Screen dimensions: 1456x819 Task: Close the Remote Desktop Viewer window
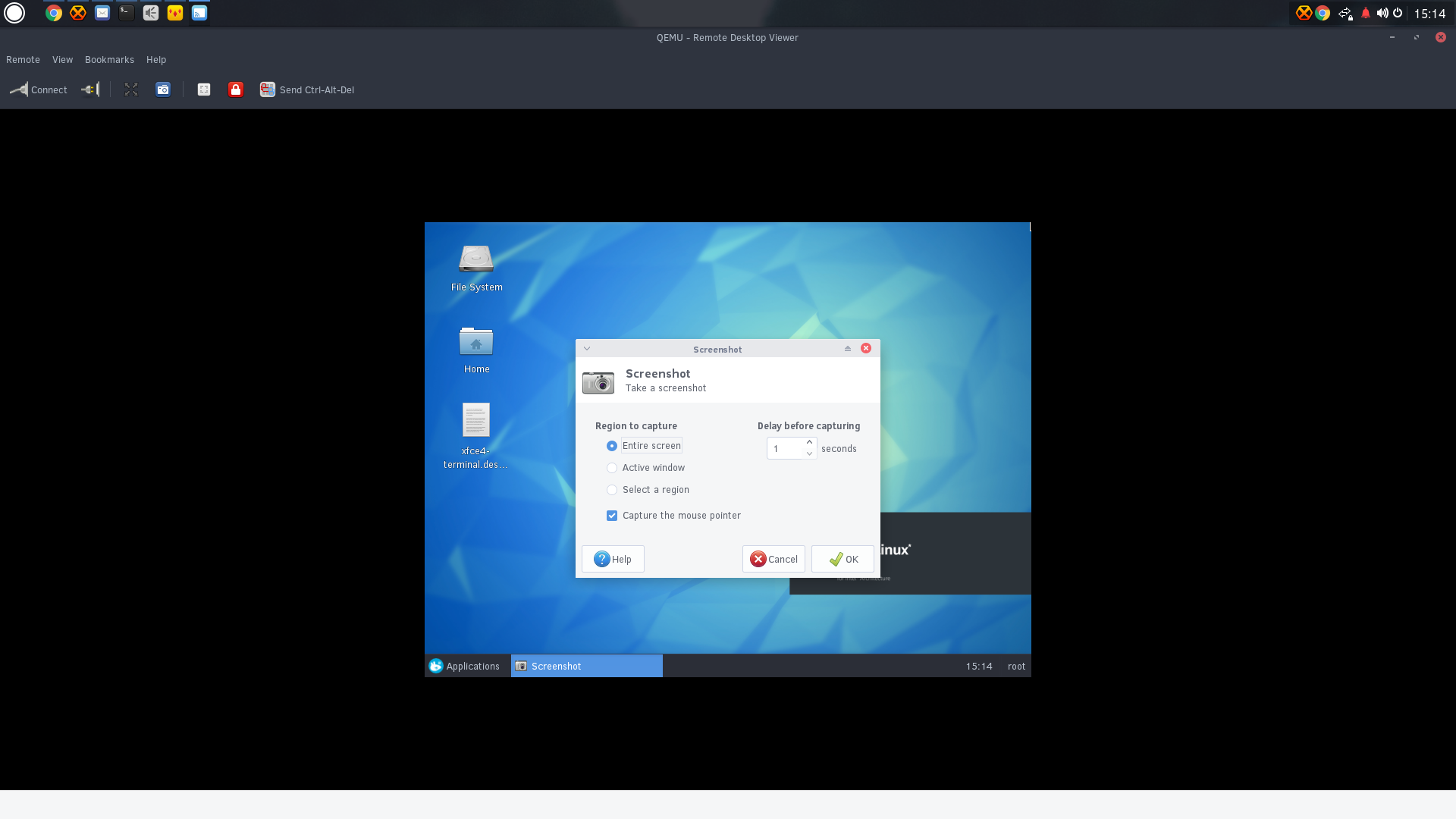1441,37
